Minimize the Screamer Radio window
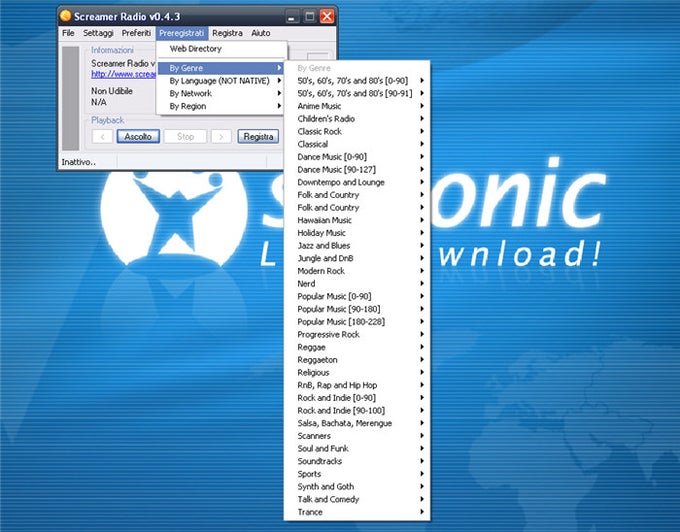The image size is (680, 532). point(292,17)
